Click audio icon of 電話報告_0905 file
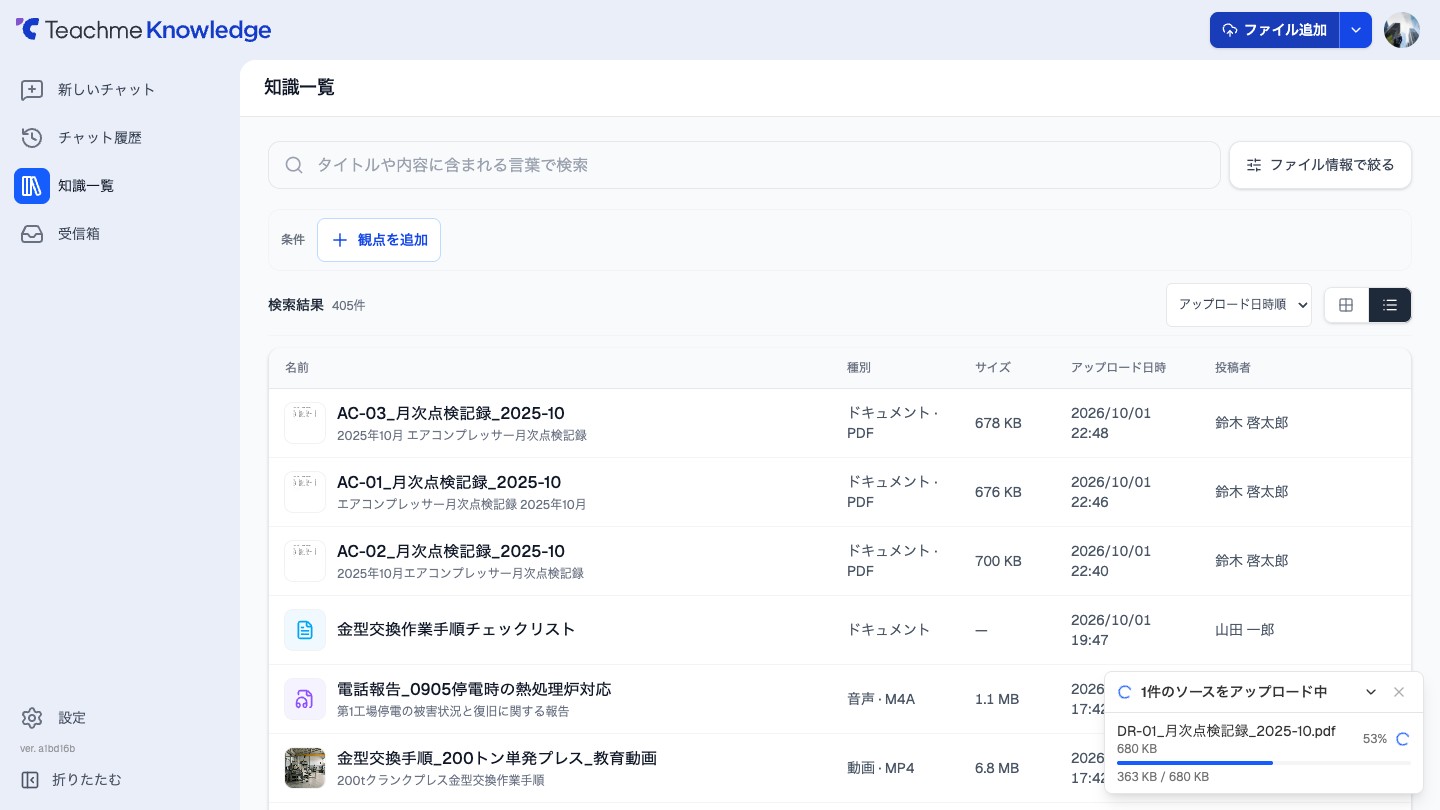1440x810 pixels. 305,699
